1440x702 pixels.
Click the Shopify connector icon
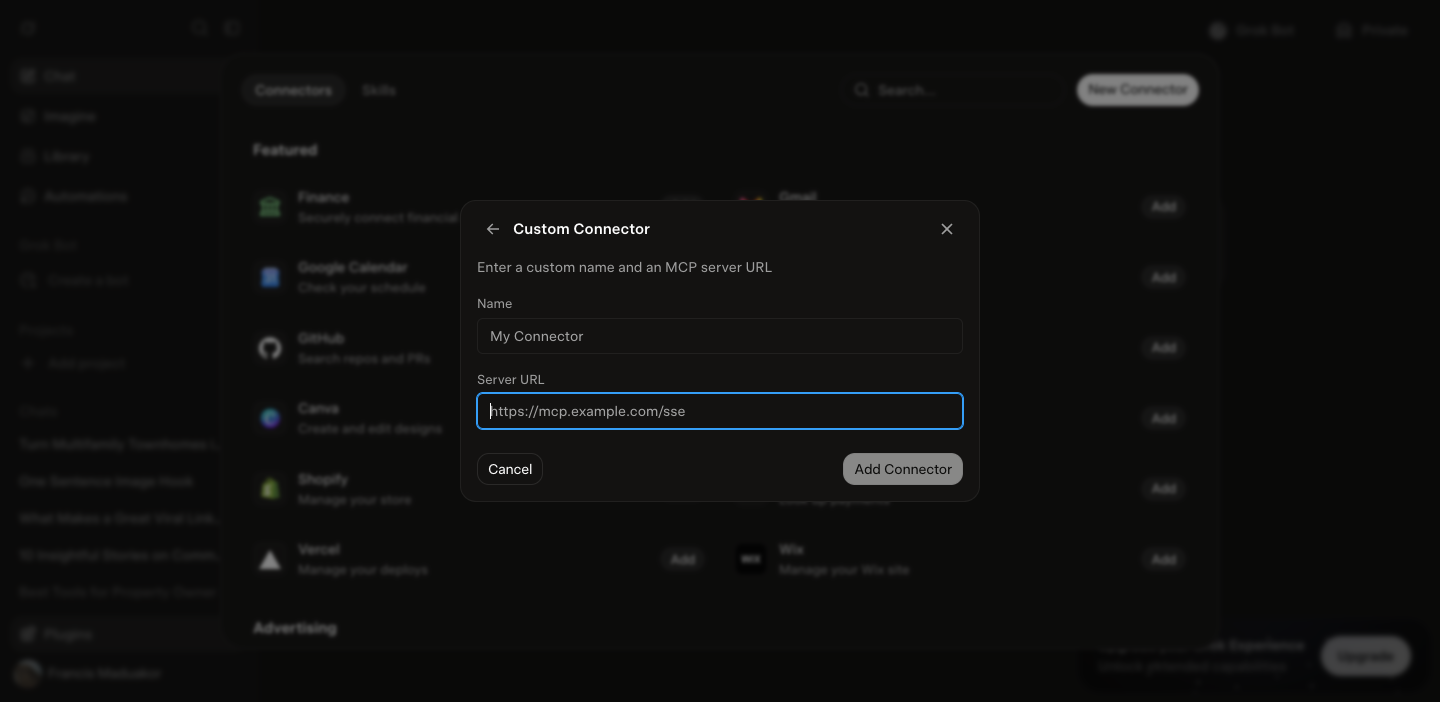[270, 489]
